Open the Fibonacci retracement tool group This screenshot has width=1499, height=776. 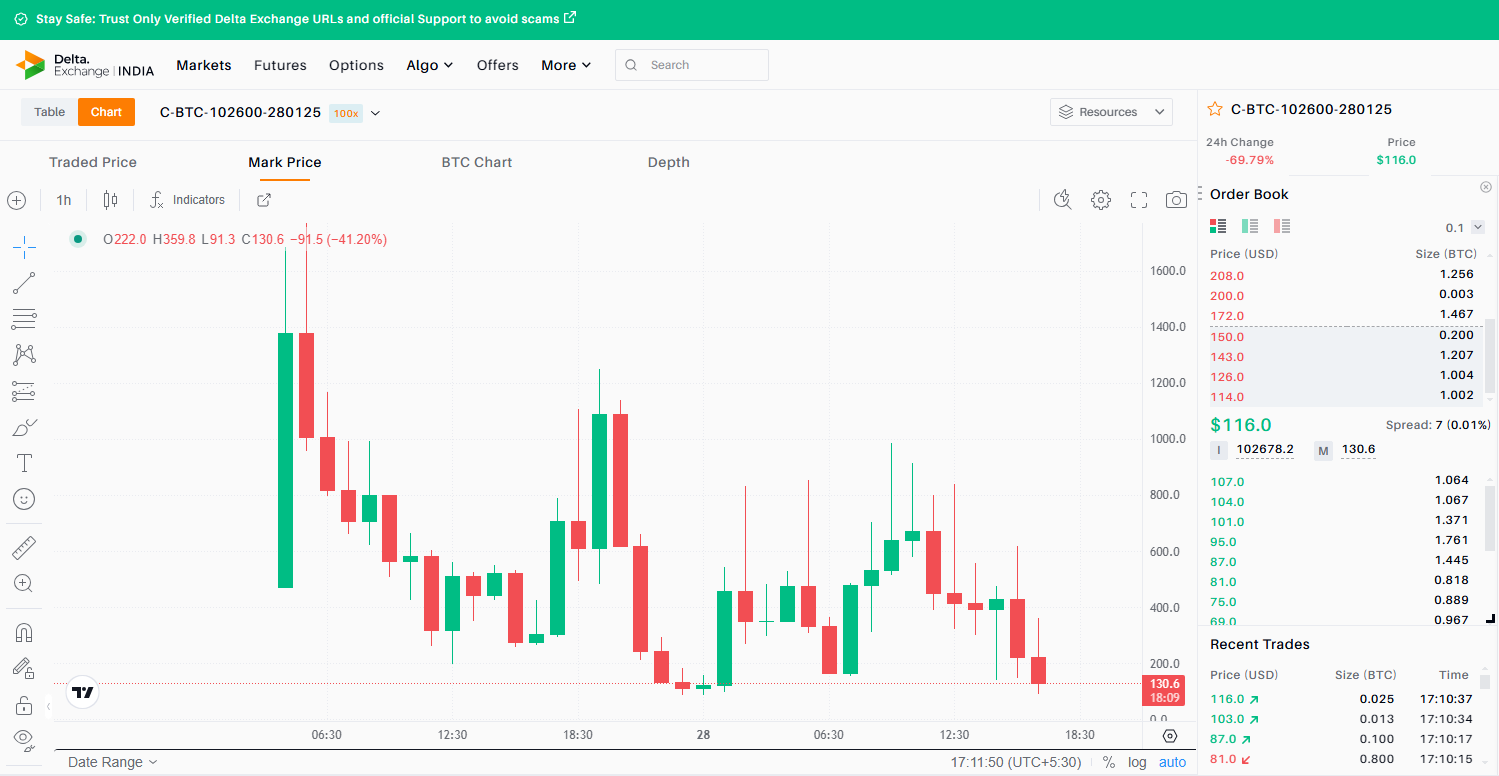coord(24,319)
